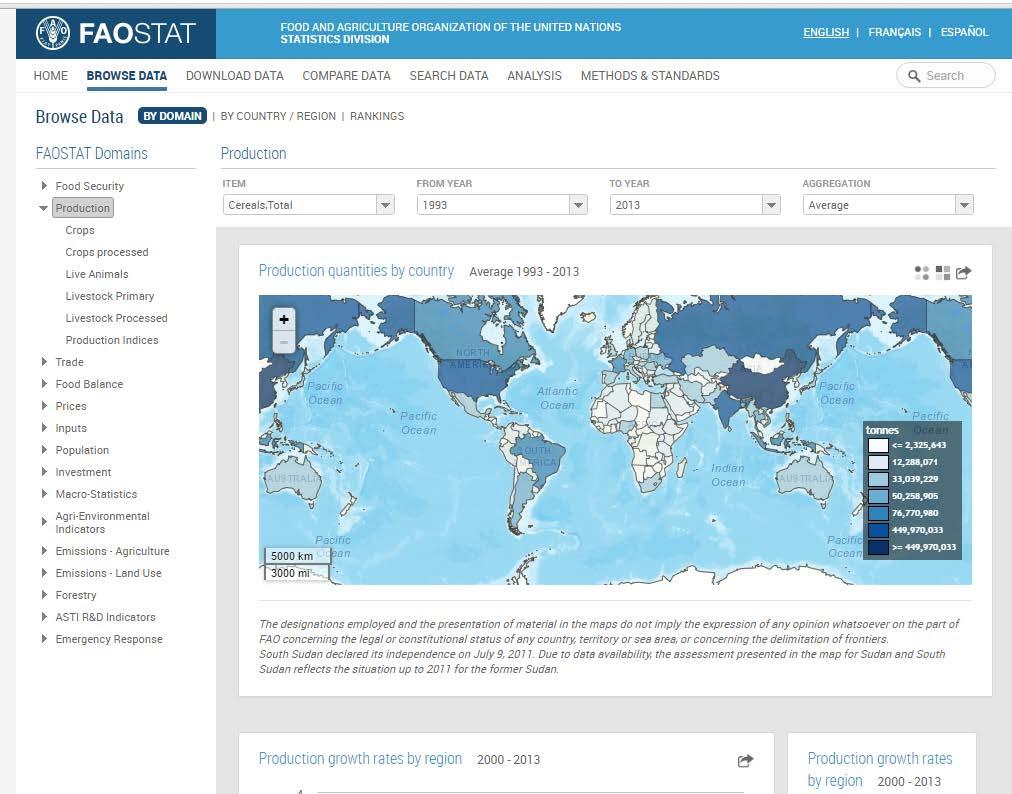Click the search magnifier icon

pos(914,76)
